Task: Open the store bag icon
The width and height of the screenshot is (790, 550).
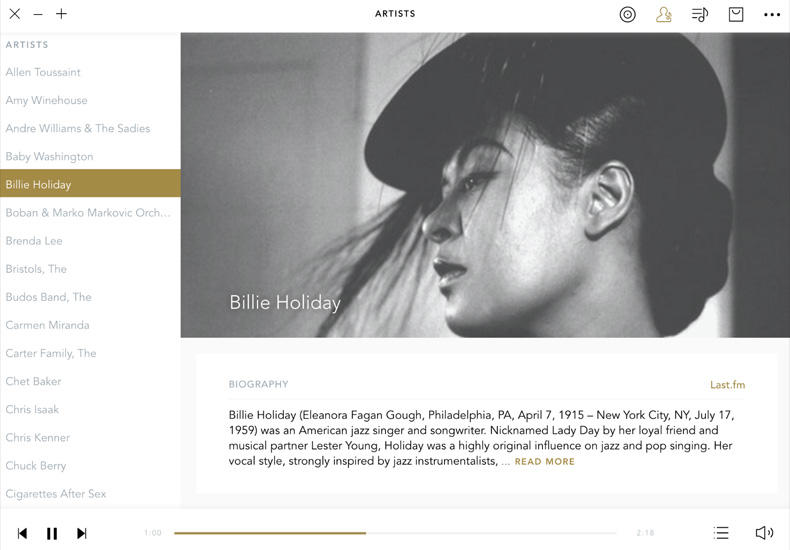Action: click(x=736, y=14)
